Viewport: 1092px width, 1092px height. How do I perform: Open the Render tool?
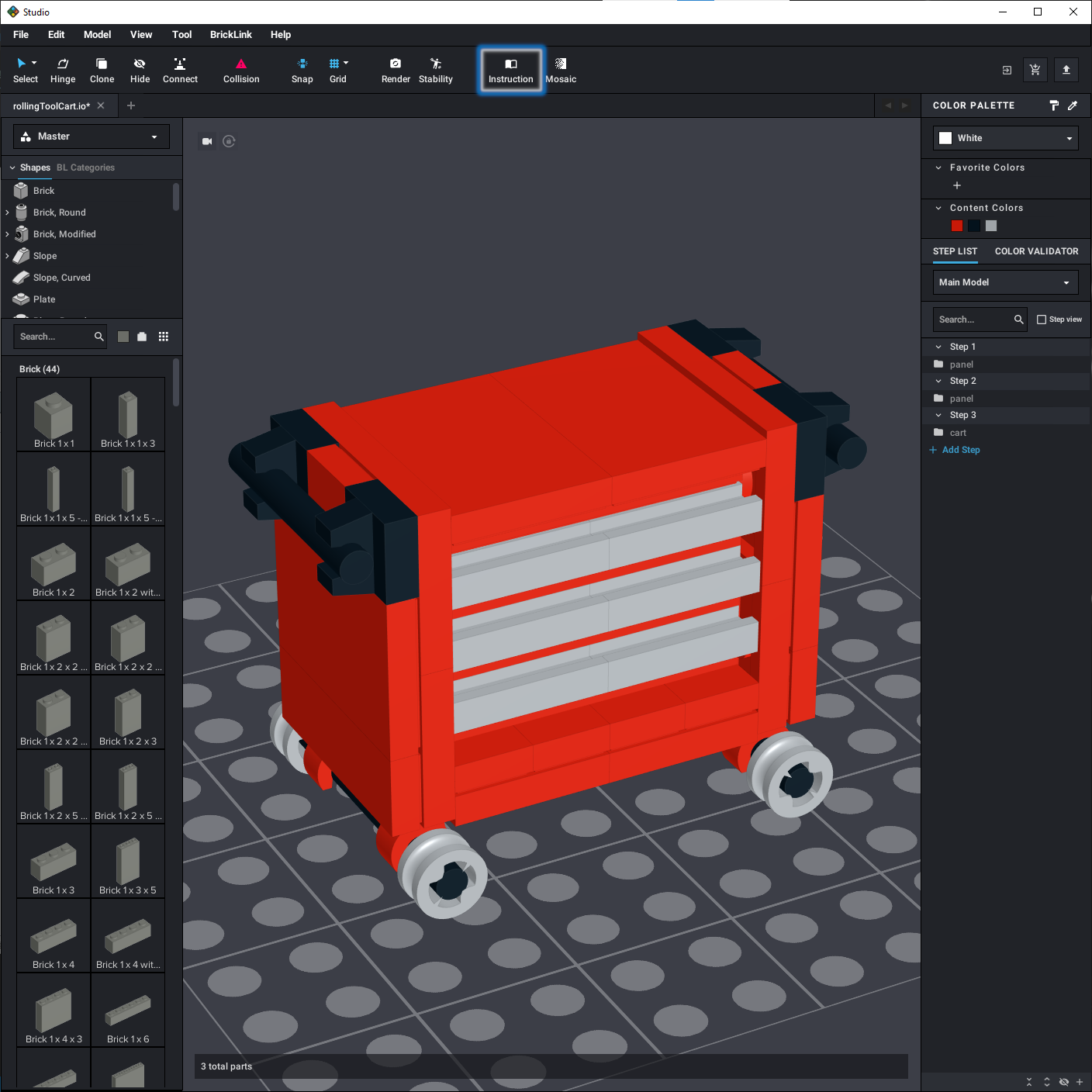coord(396,70)
